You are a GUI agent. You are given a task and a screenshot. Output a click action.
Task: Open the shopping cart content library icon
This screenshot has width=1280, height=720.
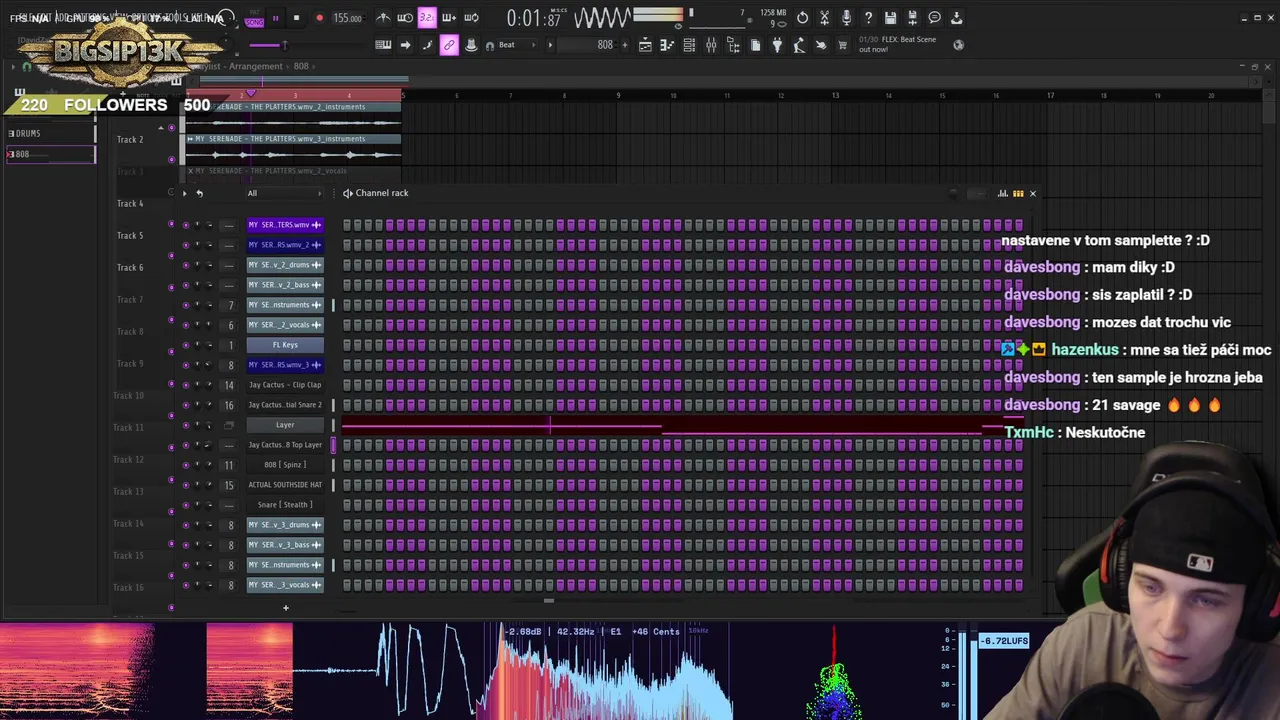coord(843,45)
